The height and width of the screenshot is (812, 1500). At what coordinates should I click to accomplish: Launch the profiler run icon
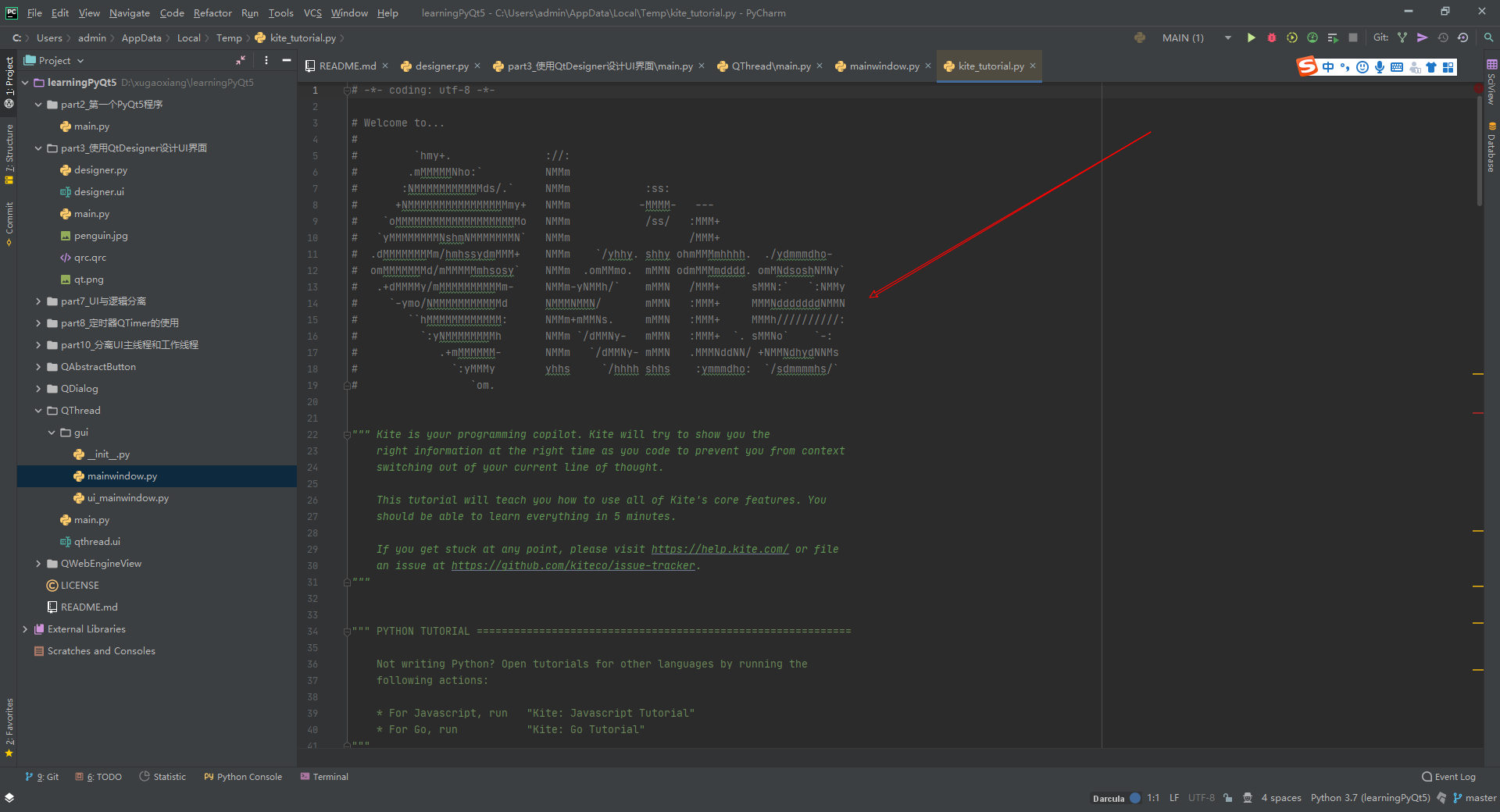(1312, 37)
